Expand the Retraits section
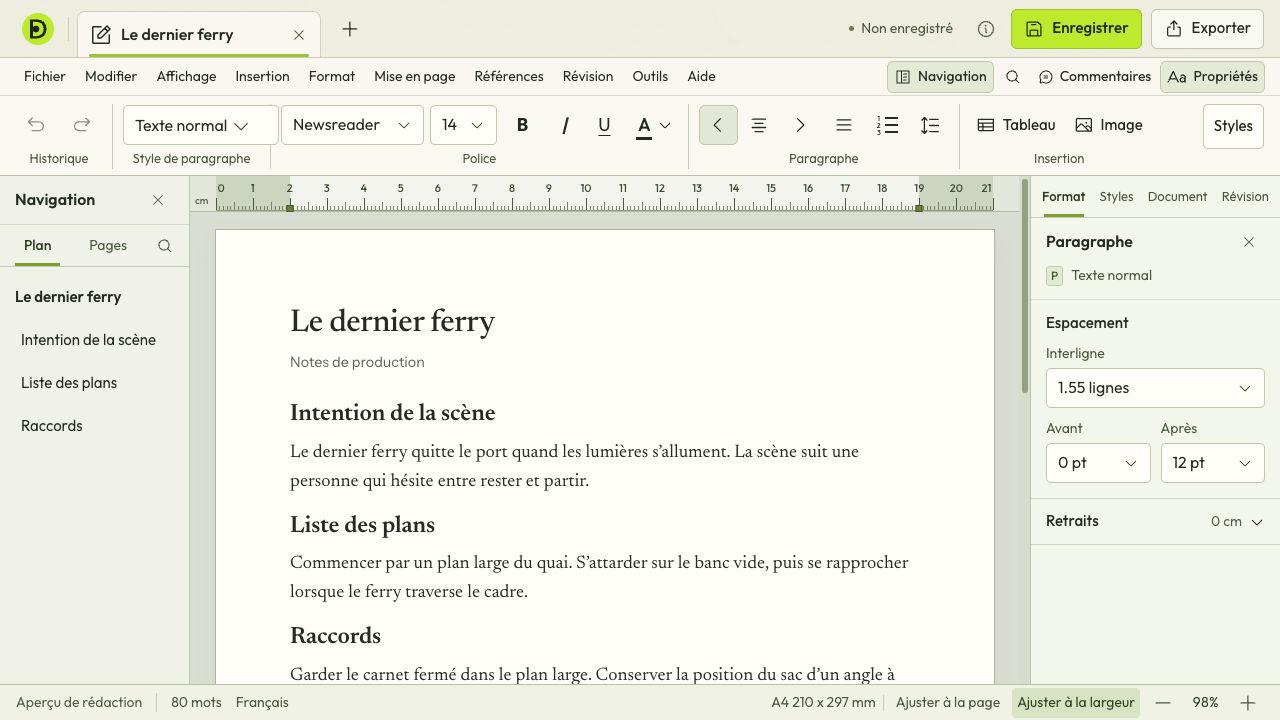The image size is (1280, 720). (x=1155, y=521)
